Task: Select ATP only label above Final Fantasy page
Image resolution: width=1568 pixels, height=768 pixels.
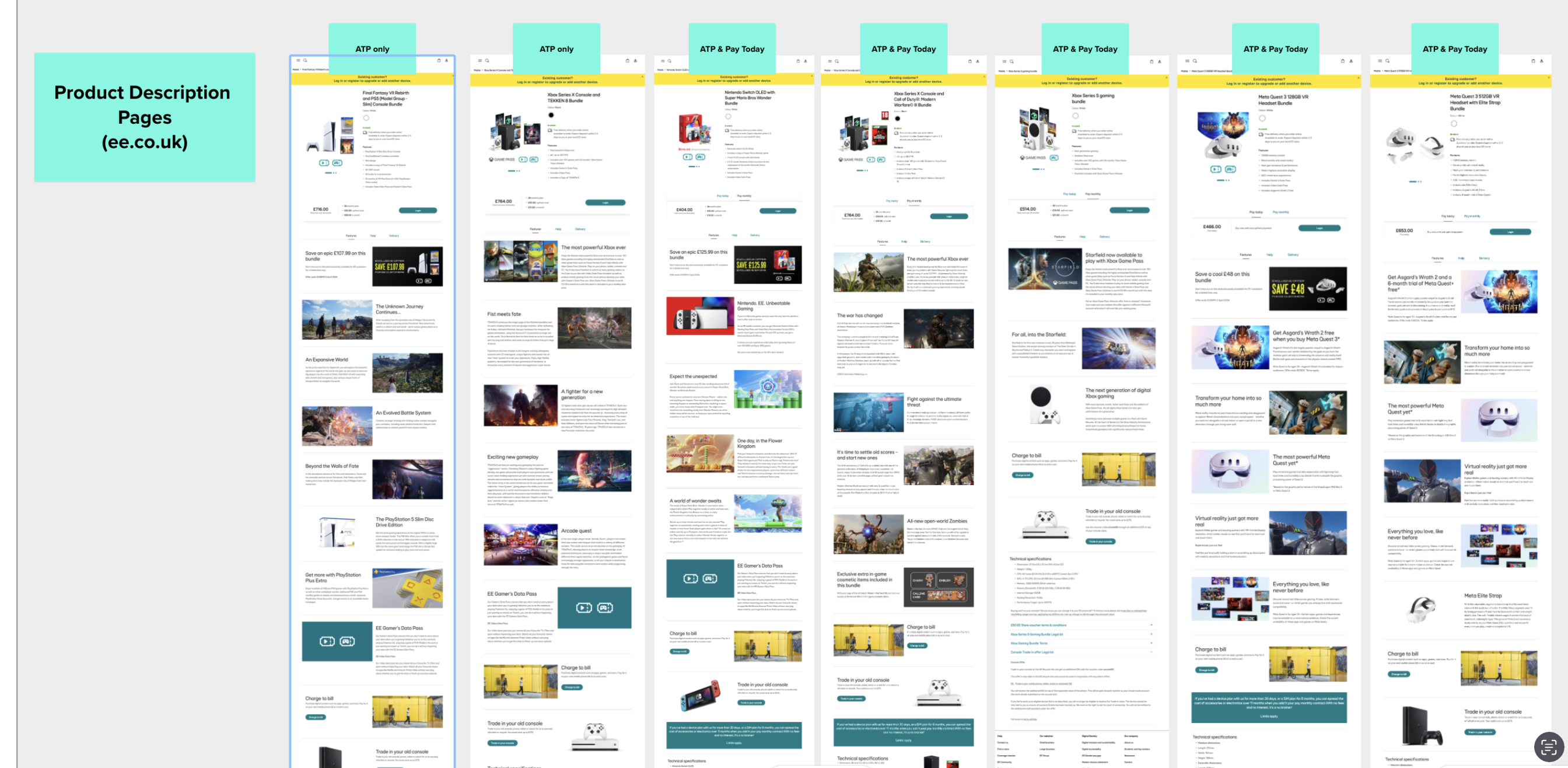Action: point(372,48)
